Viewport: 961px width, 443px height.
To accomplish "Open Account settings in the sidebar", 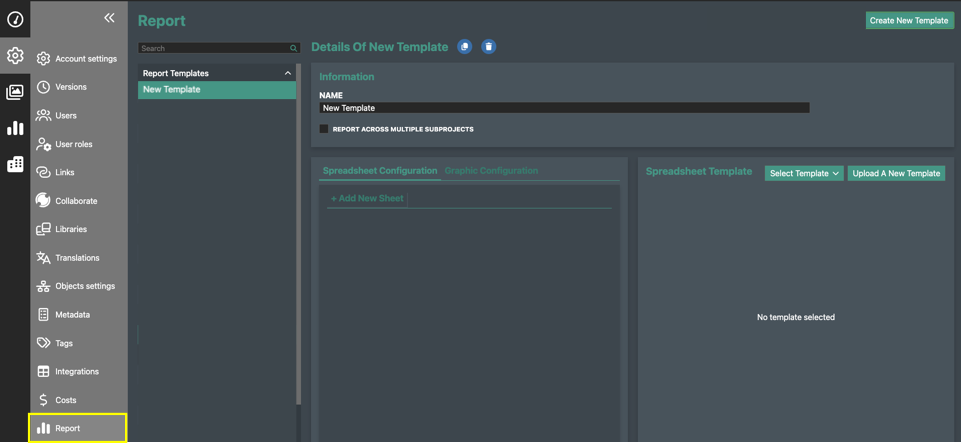I will point(85,59).
